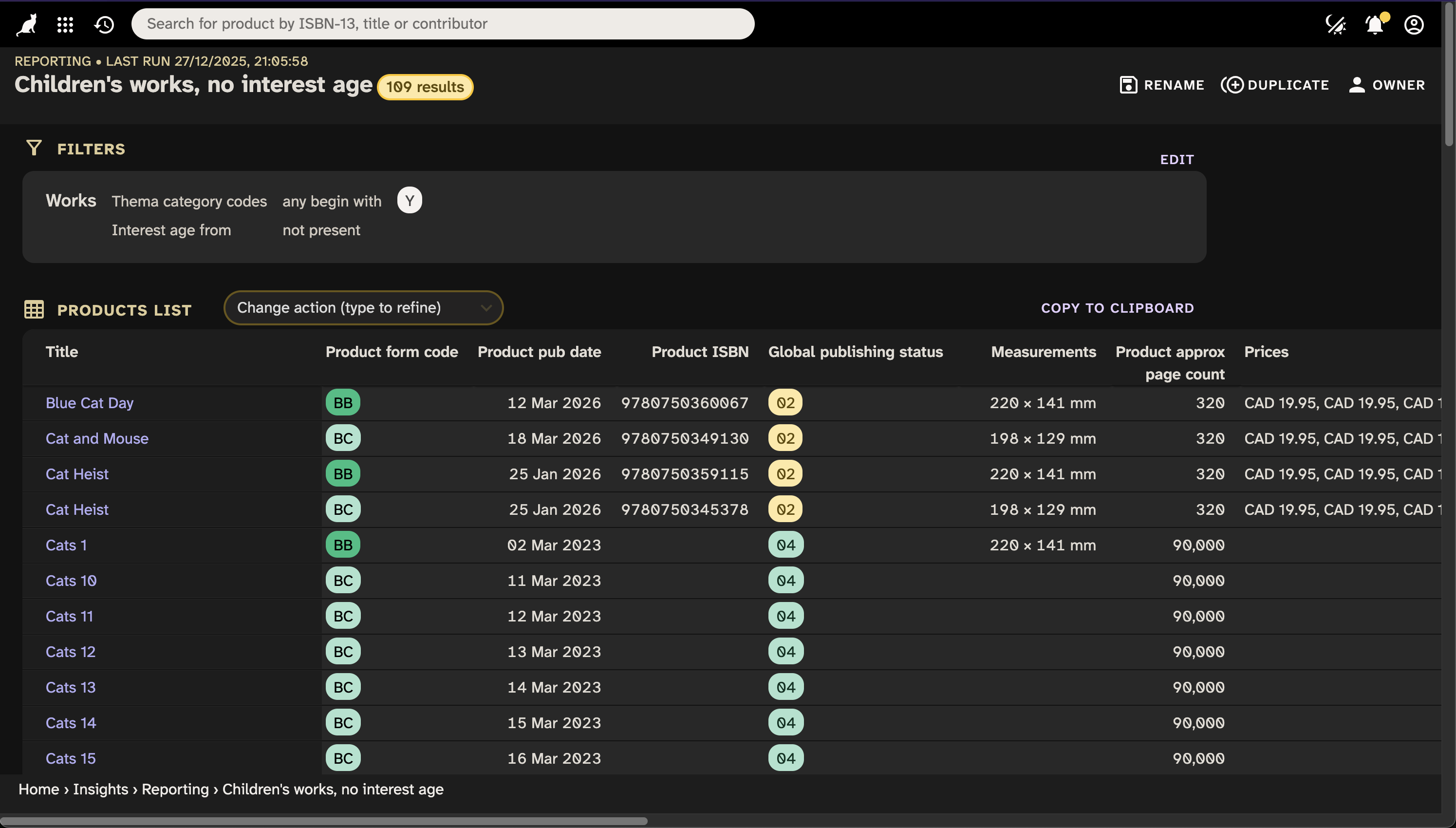This screenshot has height=828, width=1456.
Task: Click the horizontal scrollbar at bottom
Action: [324, 821]
